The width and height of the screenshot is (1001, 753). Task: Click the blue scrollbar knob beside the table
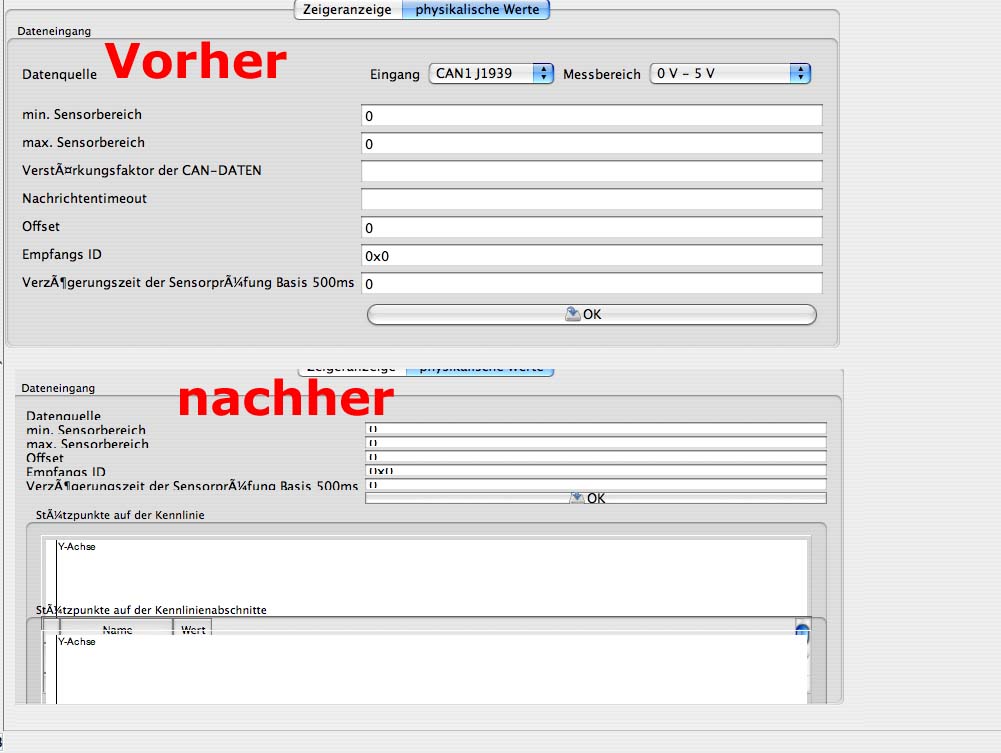pos(802,631)
